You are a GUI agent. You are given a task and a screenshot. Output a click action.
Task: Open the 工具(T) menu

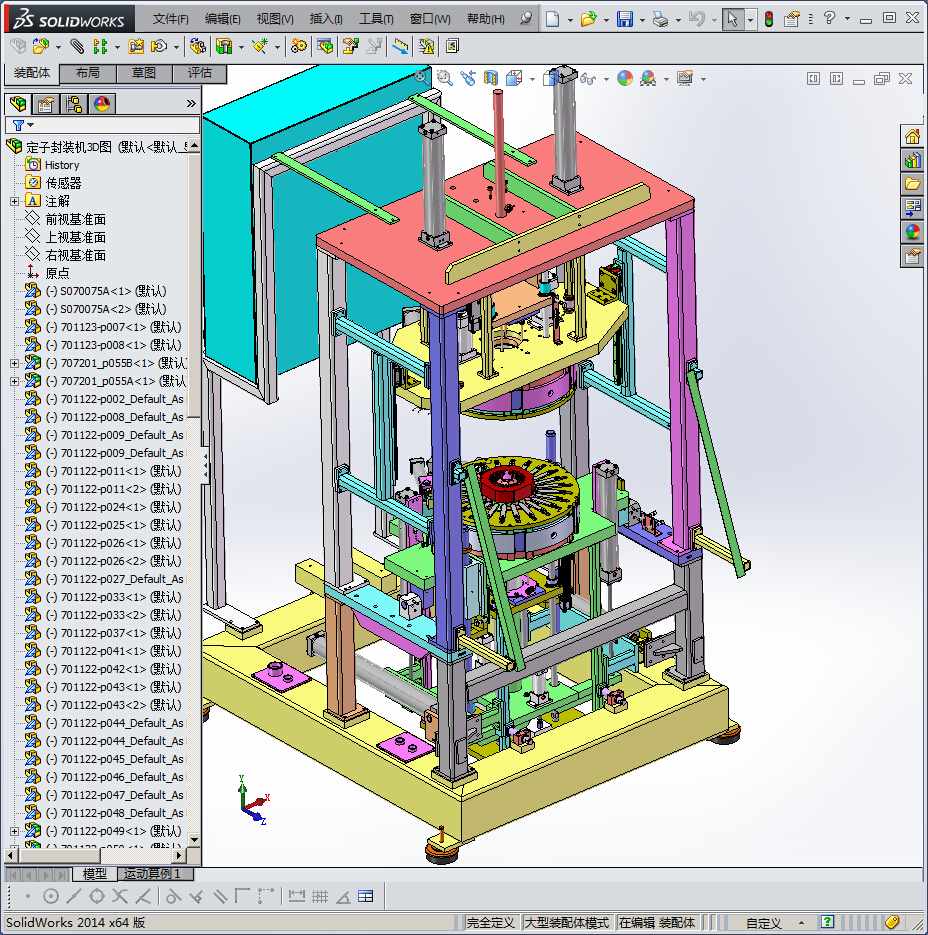[x=376, y=19]
